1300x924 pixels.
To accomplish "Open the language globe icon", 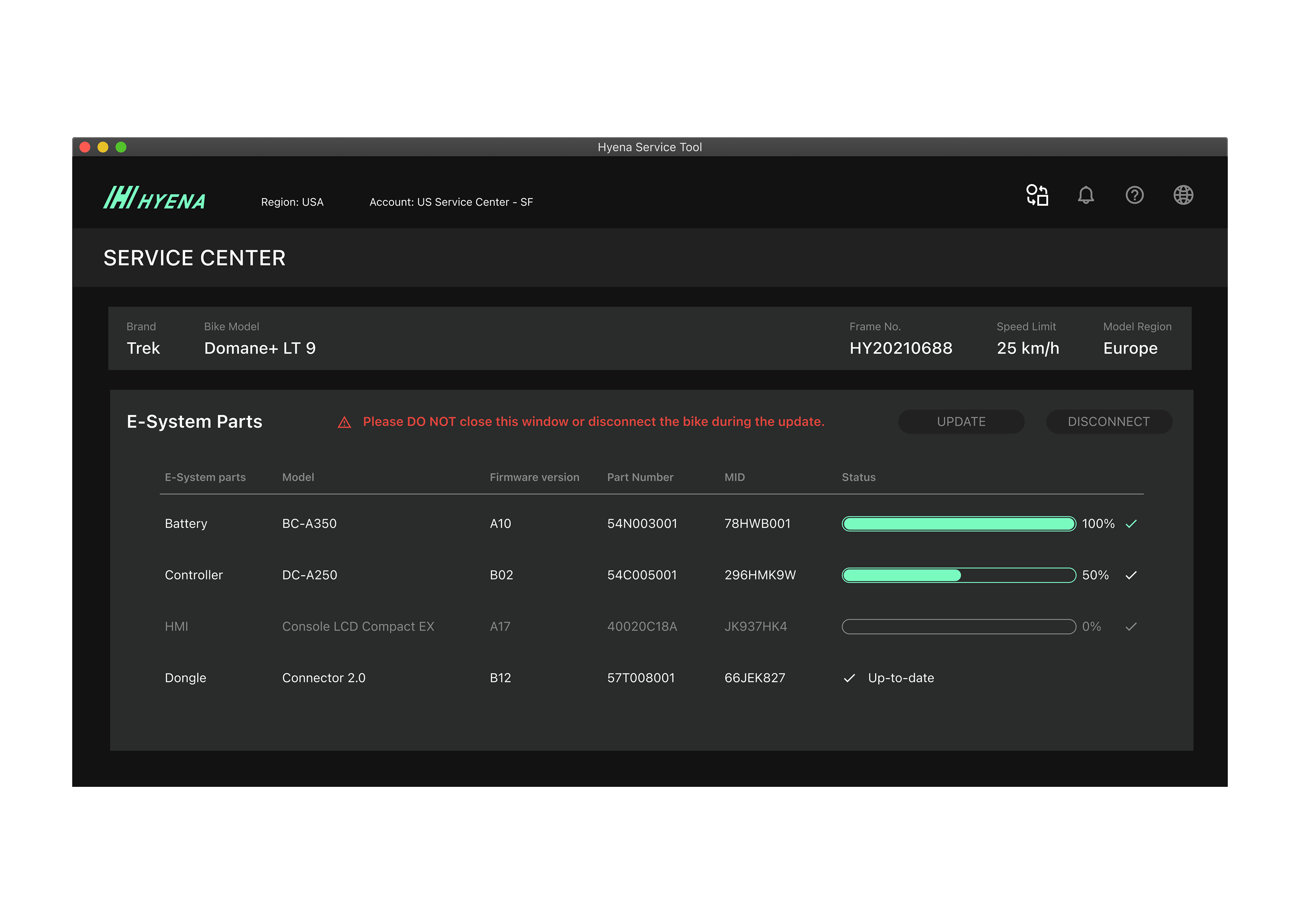I will point(1184,195).
